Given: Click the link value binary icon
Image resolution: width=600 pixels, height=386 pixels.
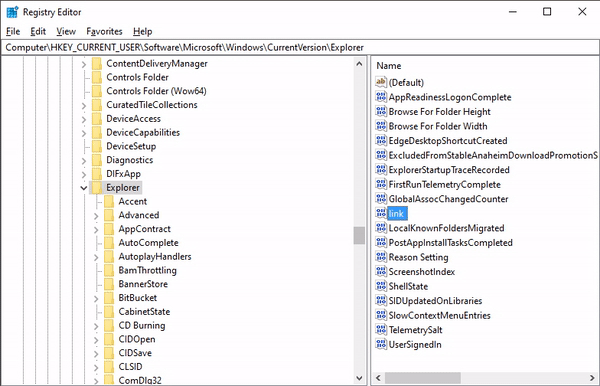Looking at the screenshot, I should click(x=381, y=213).
